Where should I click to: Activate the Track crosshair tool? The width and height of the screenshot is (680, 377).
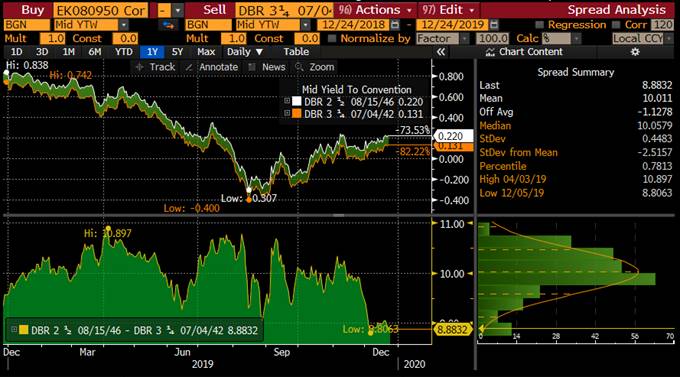click(x=156, y=67)
